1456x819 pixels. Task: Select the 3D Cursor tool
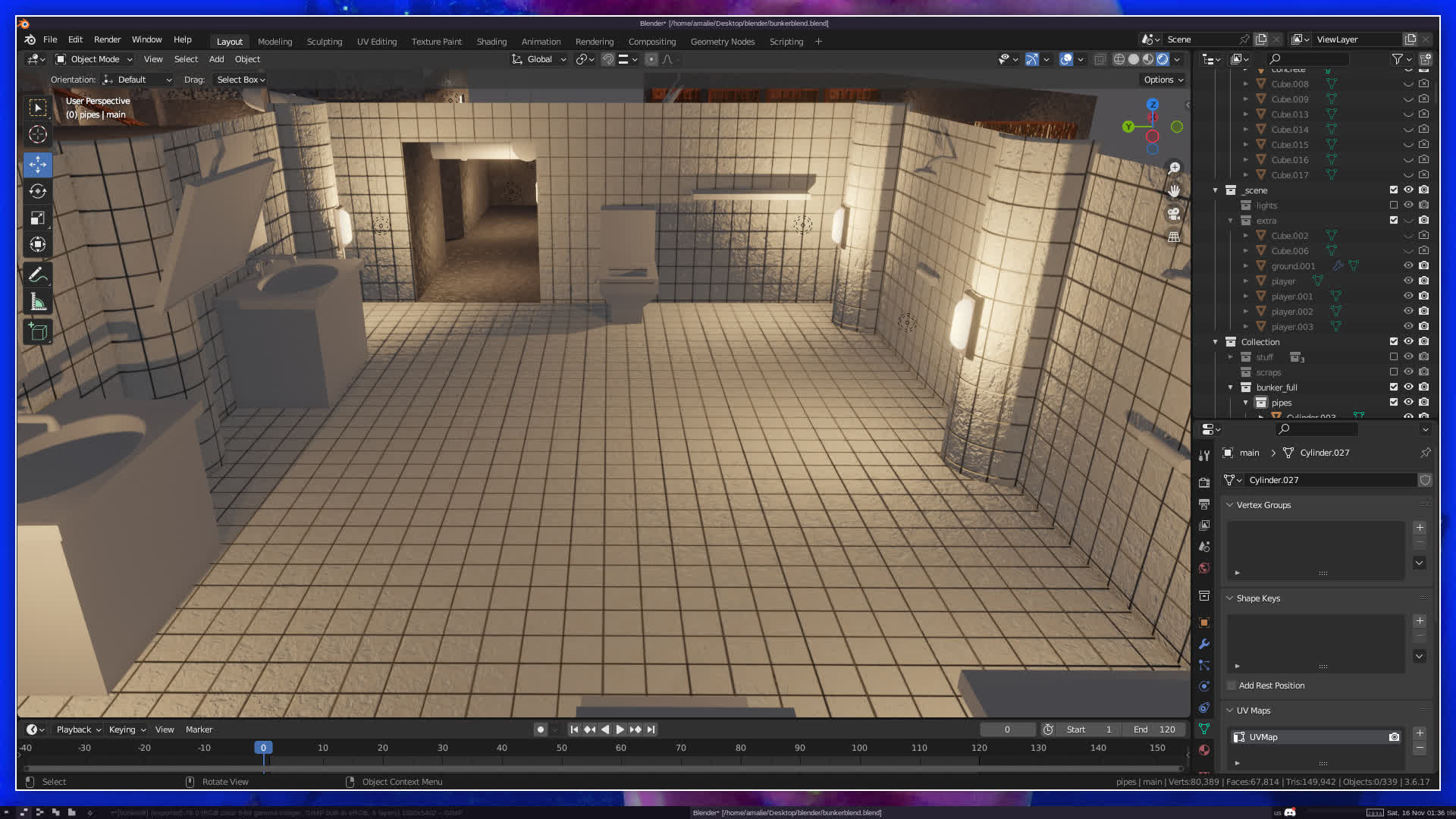38,135
